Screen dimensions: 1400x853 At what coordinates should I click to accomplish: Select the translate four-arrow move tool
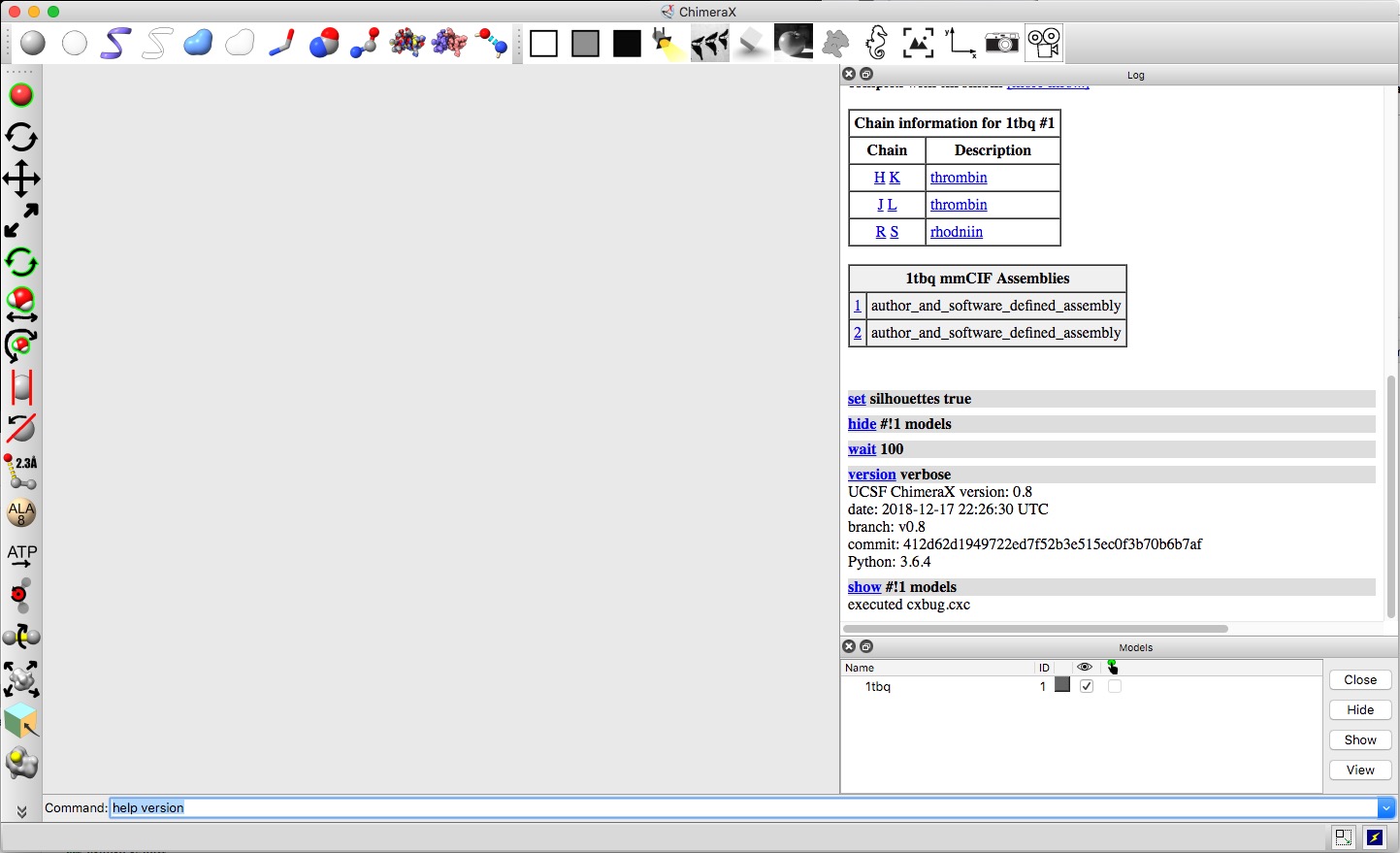click(x=21, y=180)
